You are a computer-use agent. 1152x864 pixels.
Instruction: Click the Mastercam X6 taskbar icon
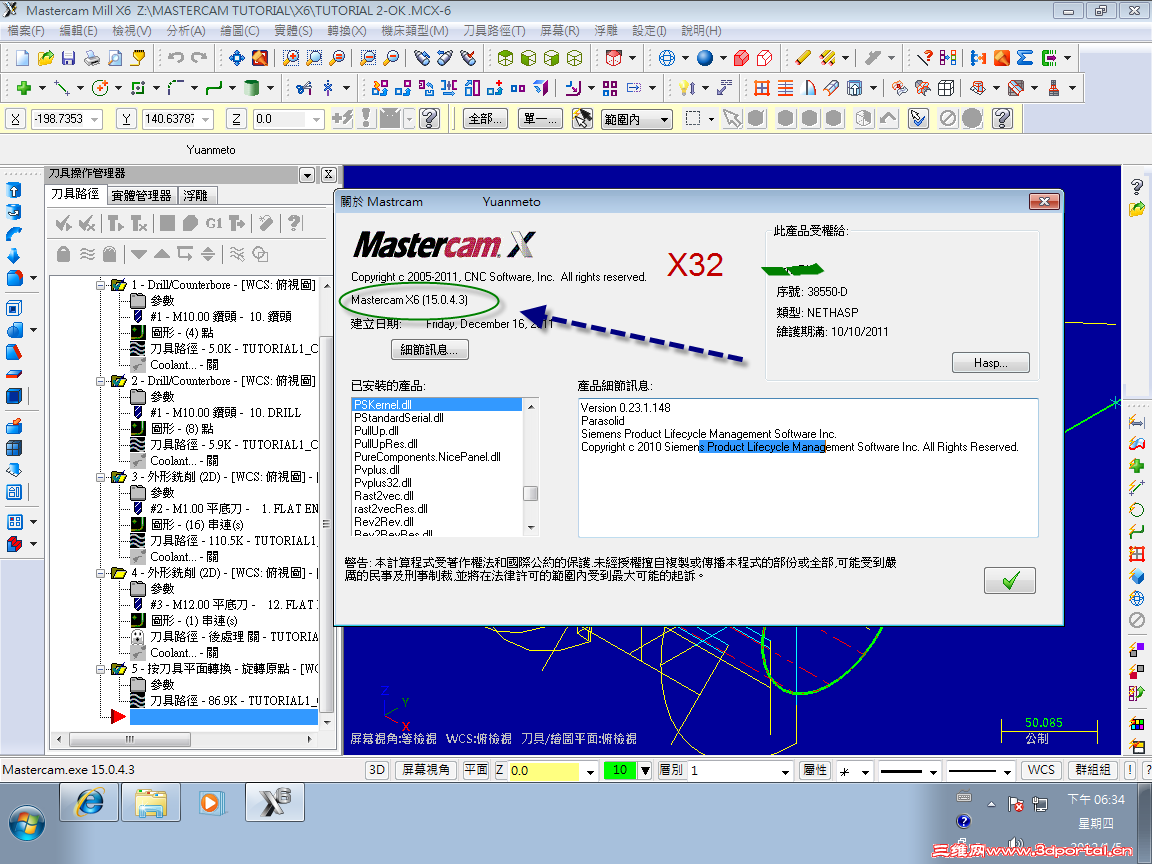point(274,802)
